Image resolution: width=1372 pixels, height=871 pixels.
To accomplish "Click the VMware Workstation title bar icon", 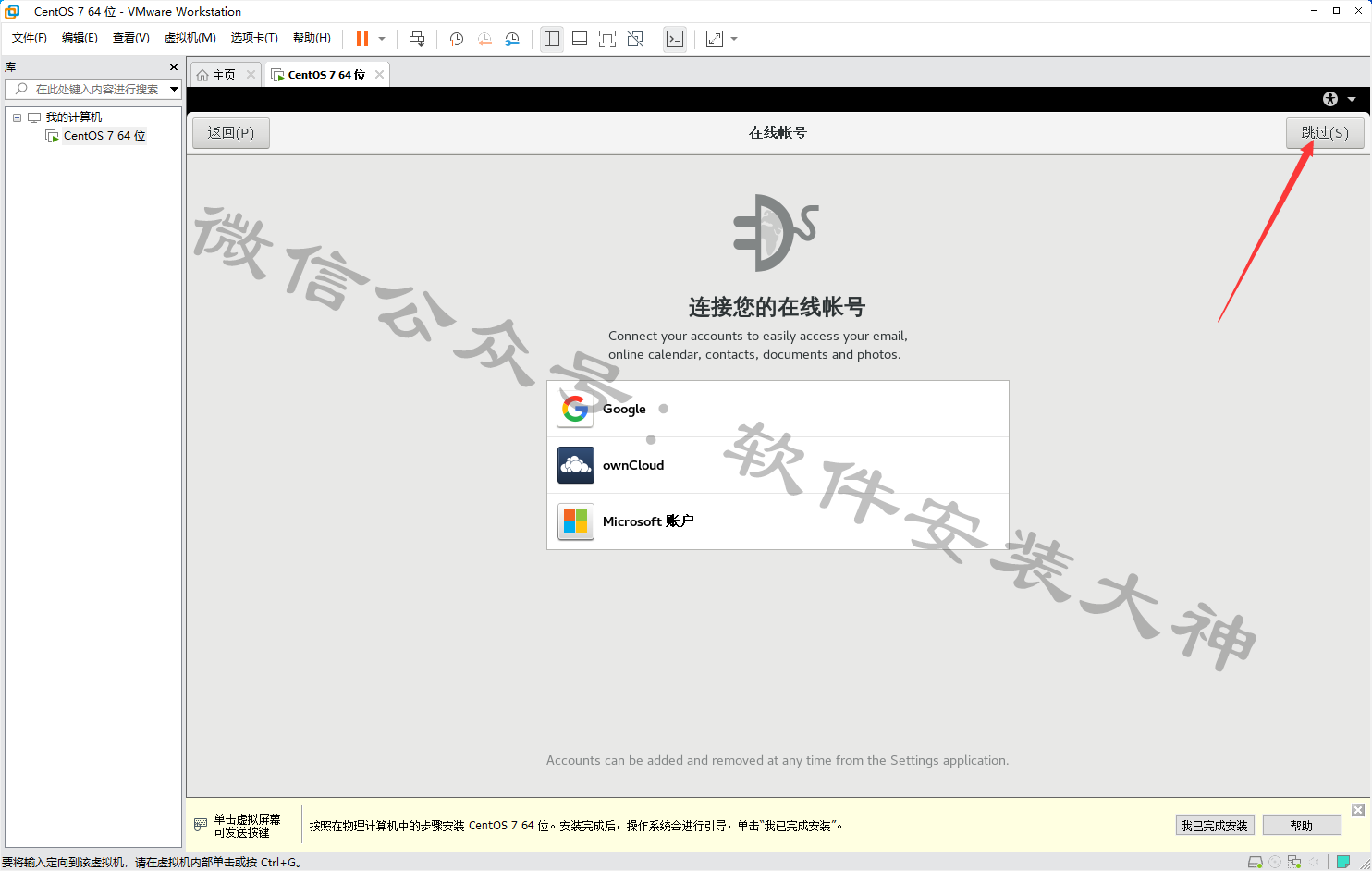I will pos(12,11).
